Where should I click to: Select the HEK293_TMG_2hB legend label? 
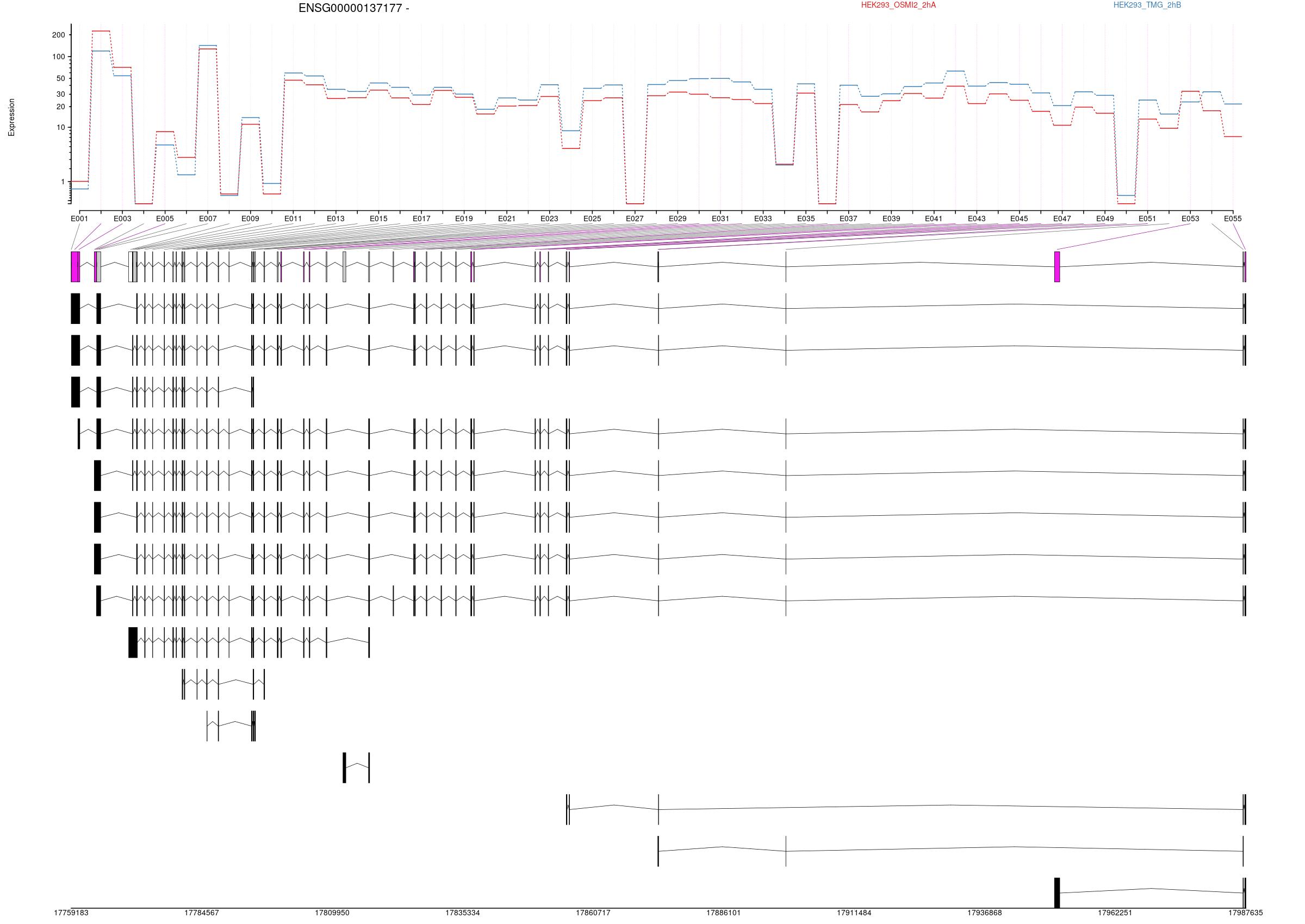point(1147,5)
